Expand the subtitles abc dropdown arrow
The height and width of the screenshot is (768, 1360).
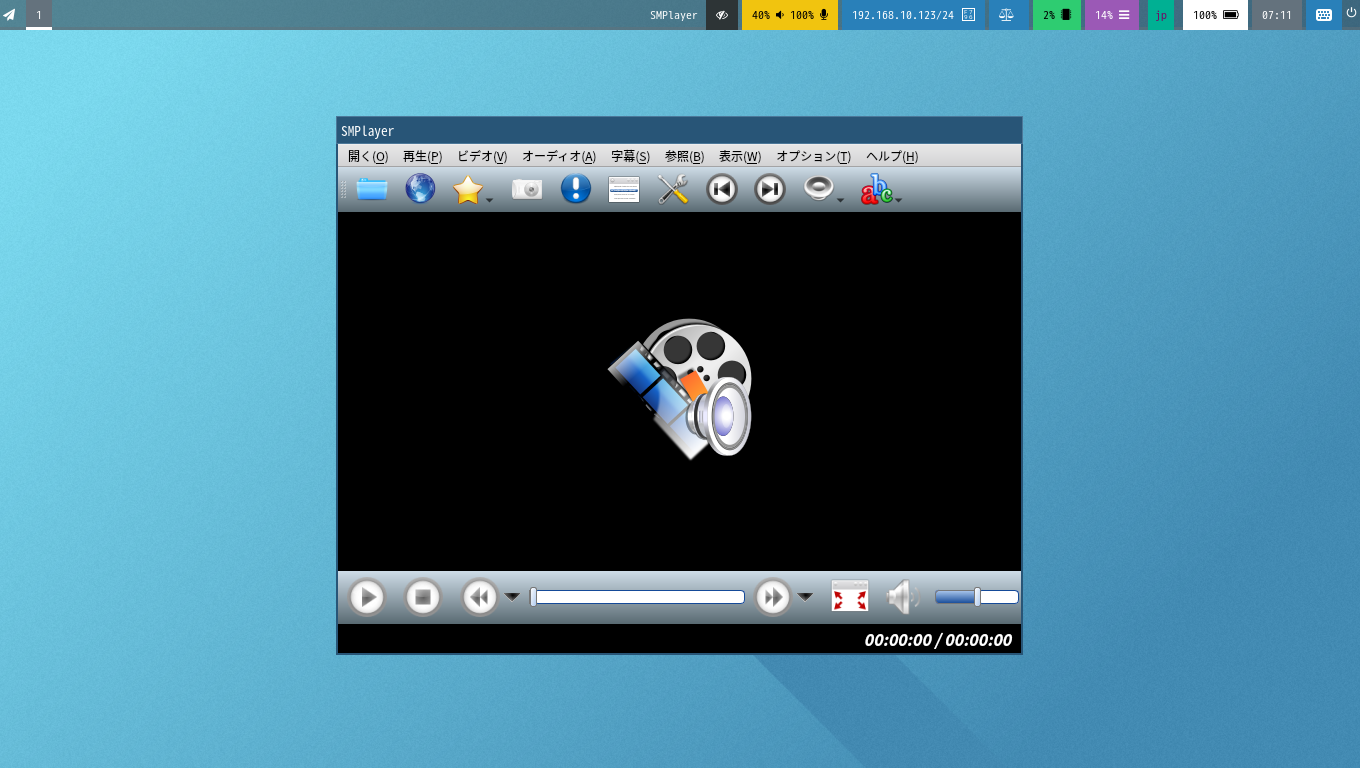899,201
